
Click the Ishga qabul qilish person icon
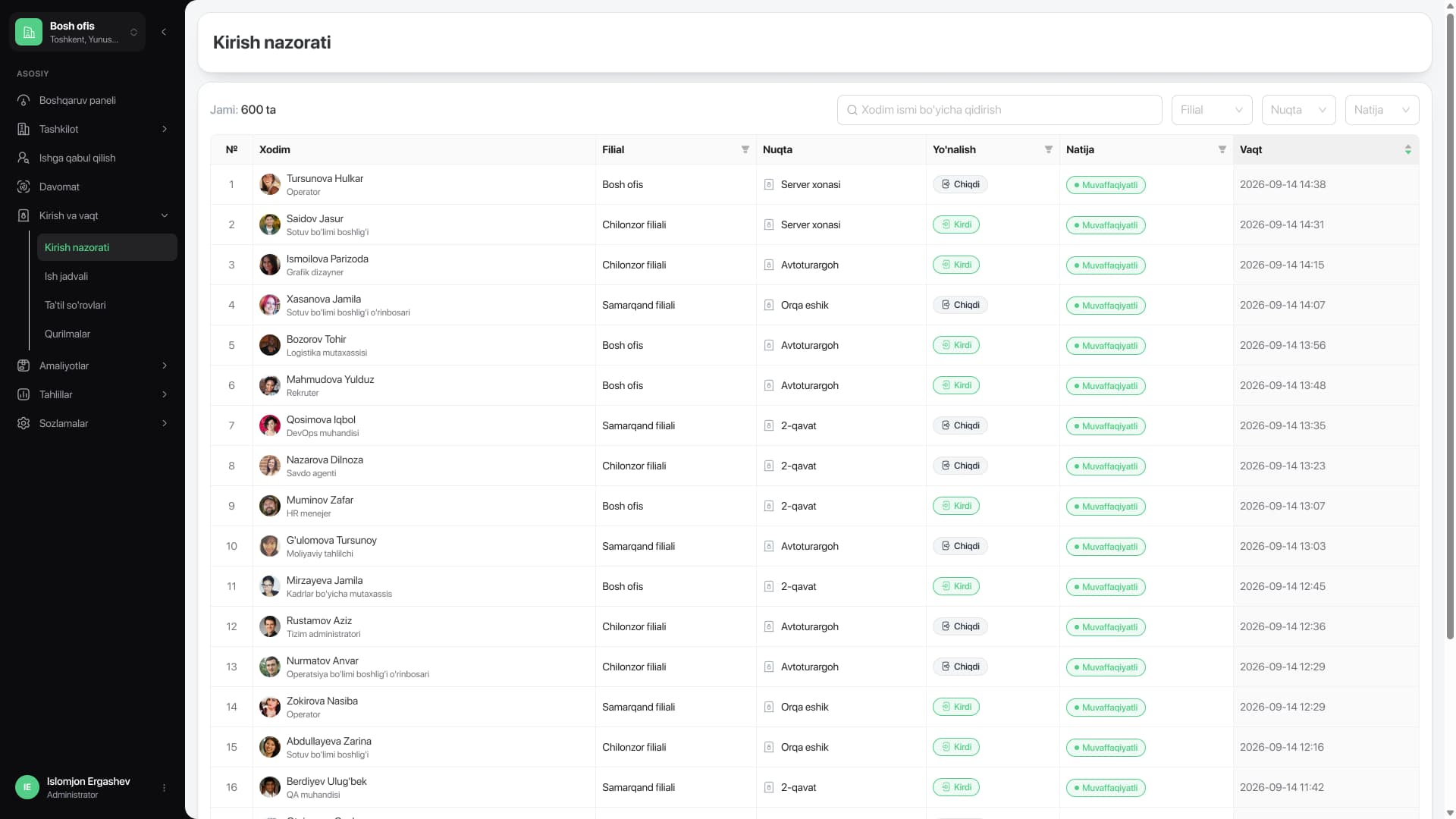pyautogui.click(x=24, y=158)
